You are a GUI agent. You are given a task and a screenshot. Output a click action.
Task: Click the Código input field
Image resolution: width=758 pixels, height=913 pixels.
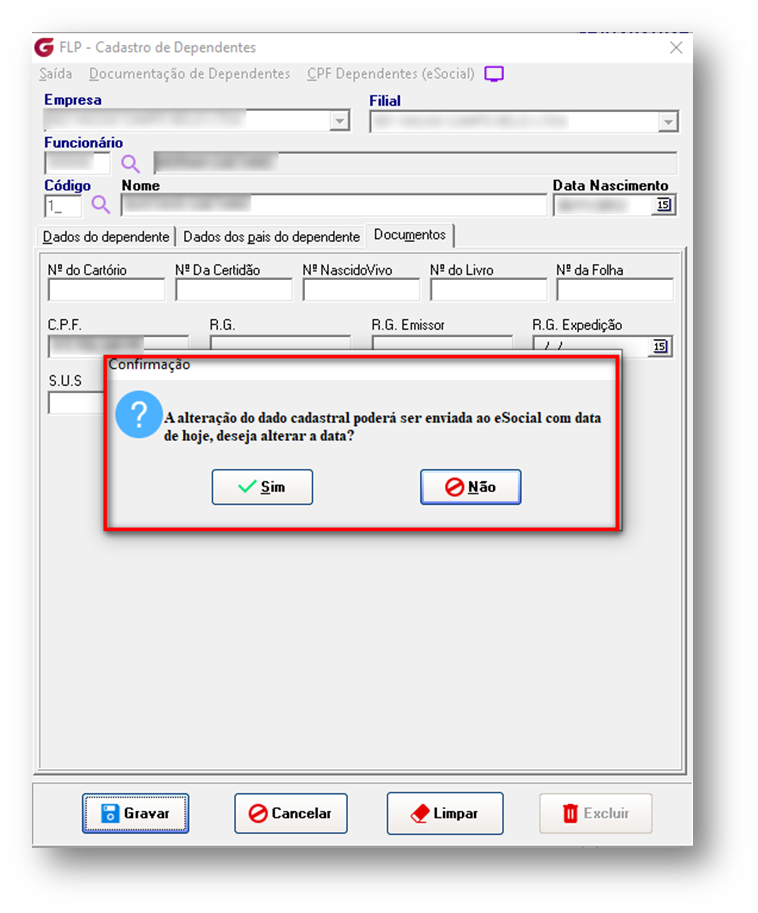(x=63, y=206)
